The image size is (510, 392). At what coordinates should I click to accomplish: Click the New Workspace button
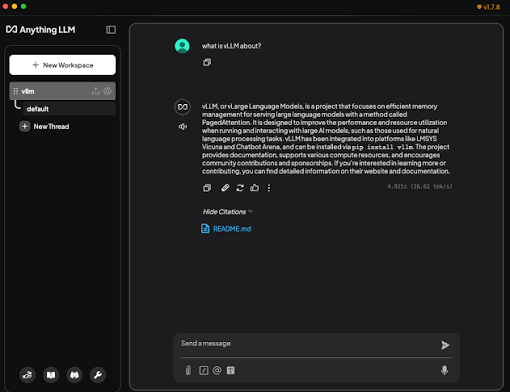tap(63, 65)
